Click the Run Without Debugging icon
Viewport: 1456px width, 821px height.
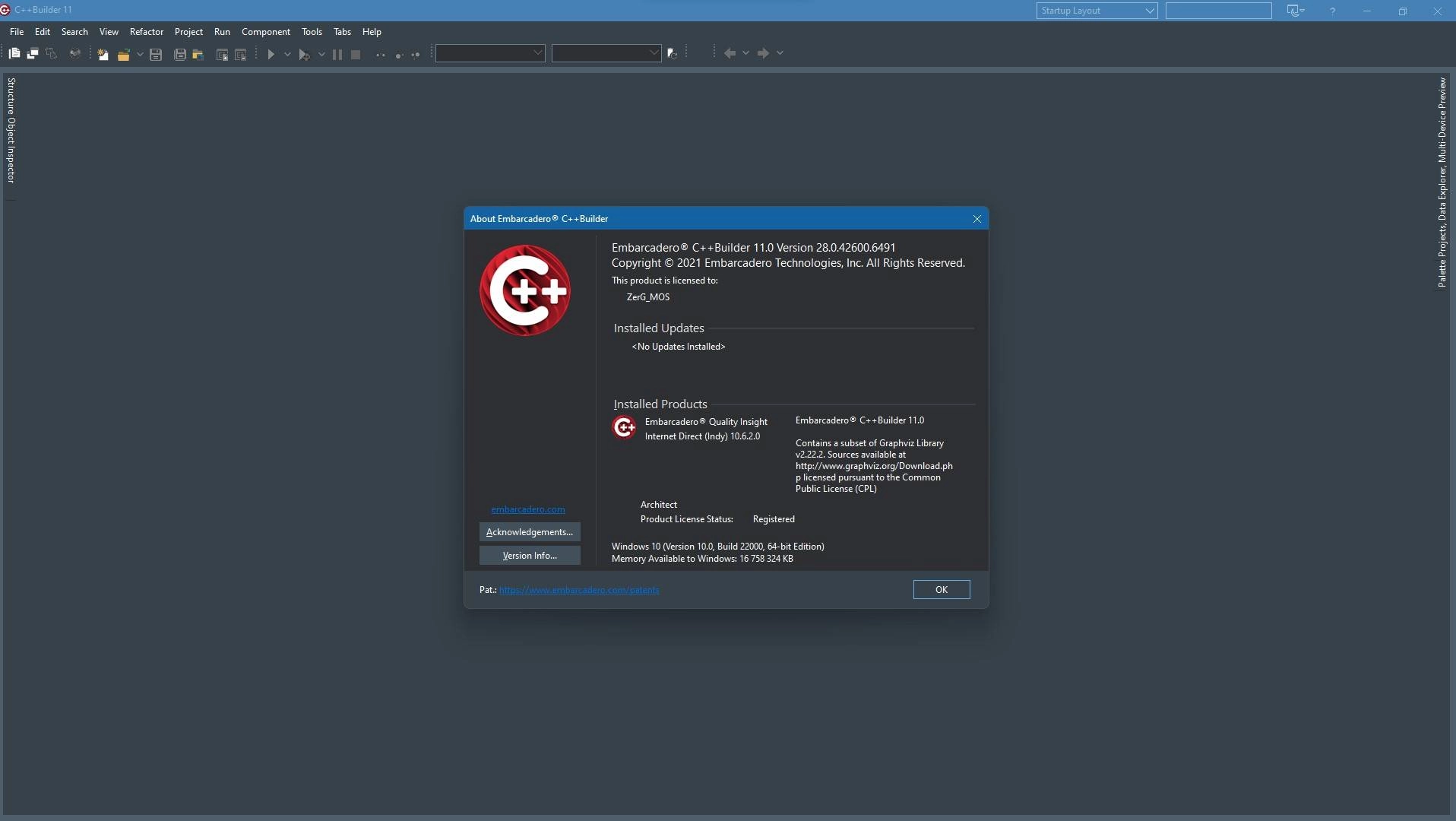304,54
